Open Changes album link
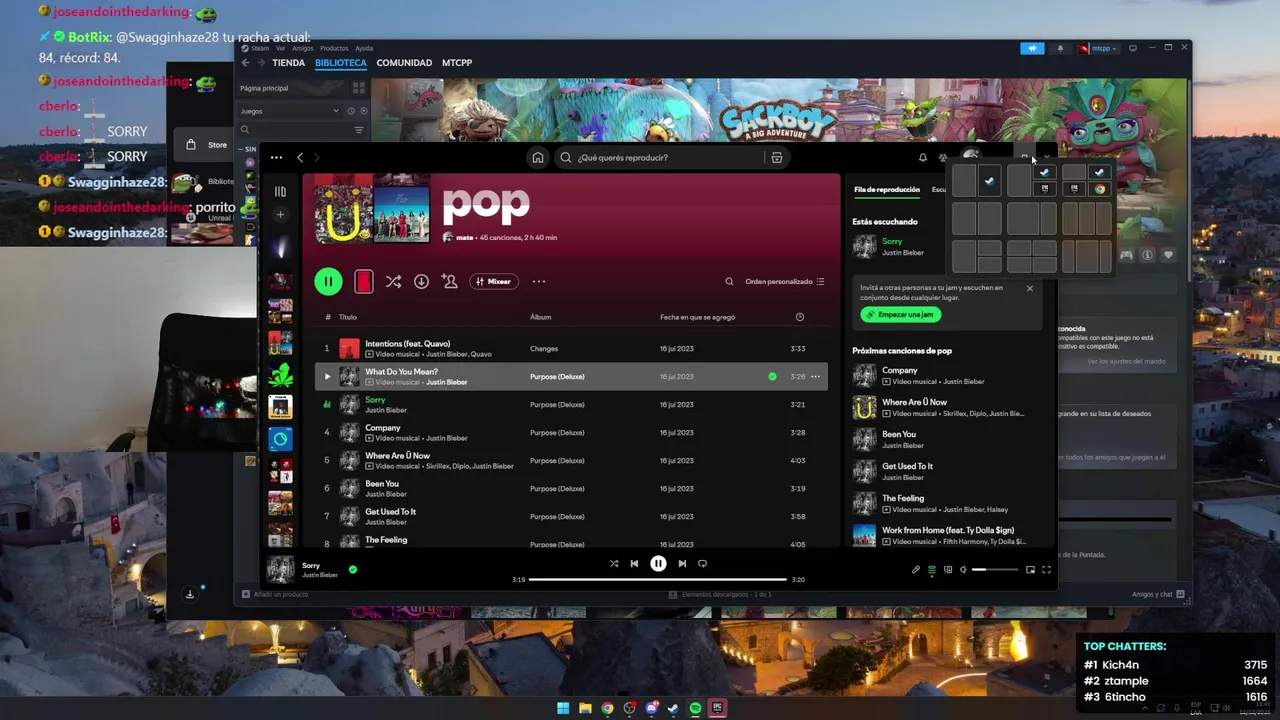This screenshot has width=1280, height=720. pyautogui.click(x=544, y=349)
